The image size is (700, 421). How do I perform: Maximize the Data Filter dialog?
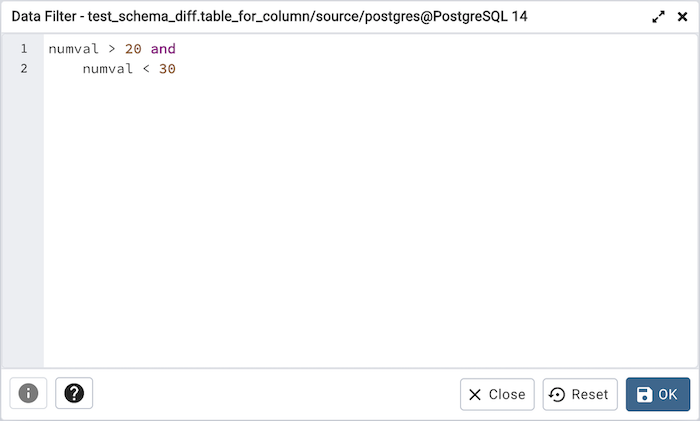(x=659, y=17)
